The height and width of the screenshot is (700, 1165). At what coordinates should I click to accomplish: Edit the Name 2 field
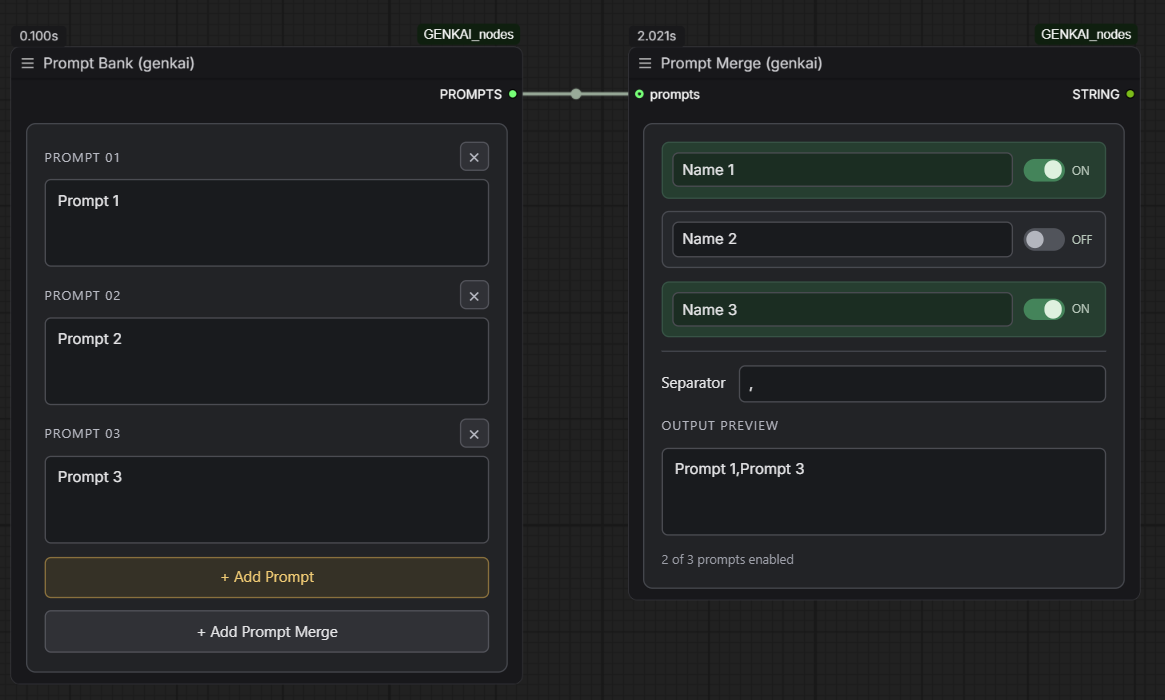(843, 239)
